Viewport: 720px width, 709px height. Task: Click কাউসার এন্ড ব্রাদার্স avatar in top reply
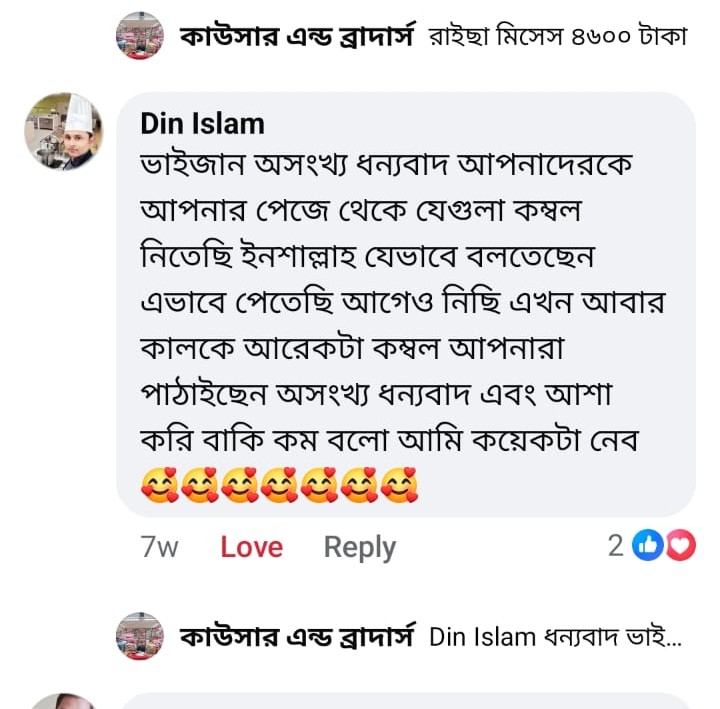click(x=140, y=37)
